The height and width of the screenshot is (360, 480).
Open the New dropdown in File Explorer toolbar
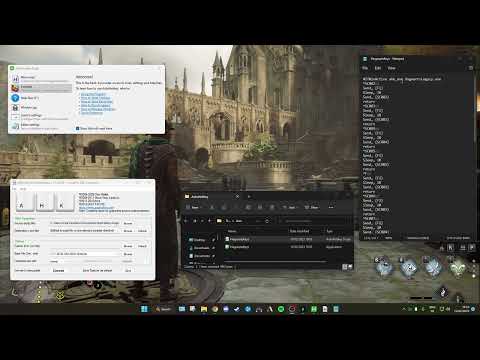tap(194, 207)
